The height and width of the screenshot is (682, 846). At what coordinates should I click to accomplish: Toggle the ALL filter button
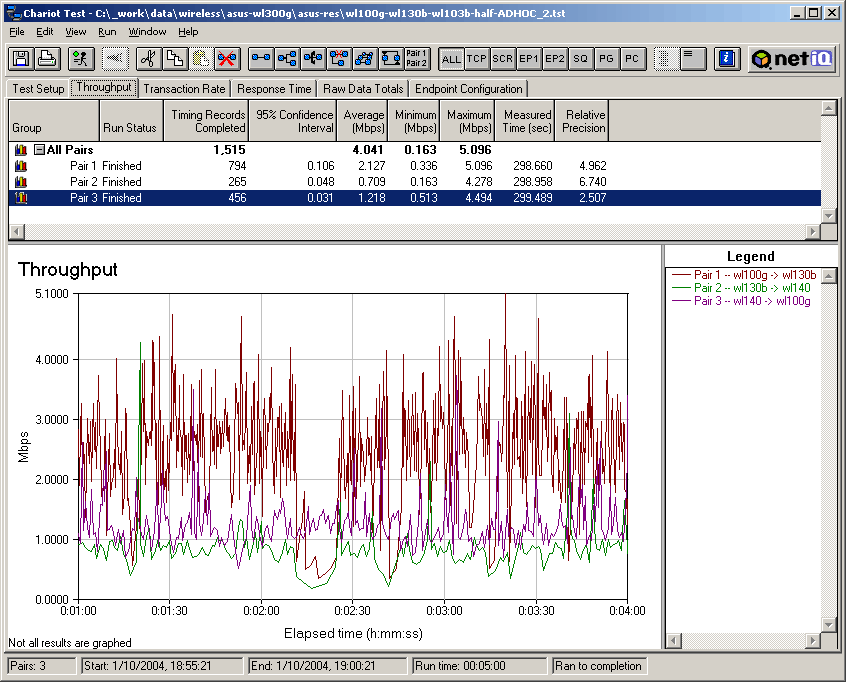coord(450,59)
